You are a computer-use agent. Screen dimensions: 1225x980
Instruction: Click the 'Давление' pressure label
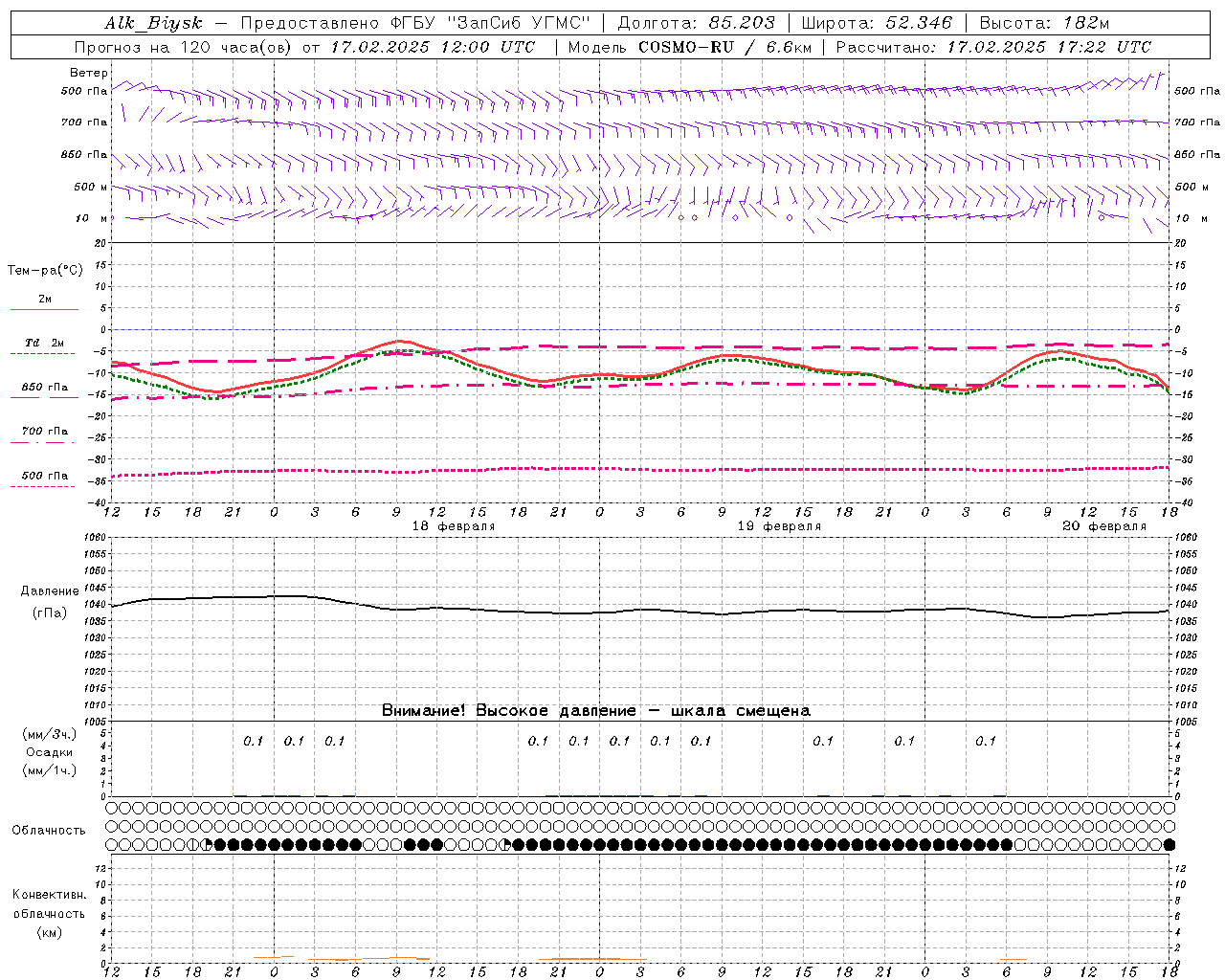click(x=50, y=591)
